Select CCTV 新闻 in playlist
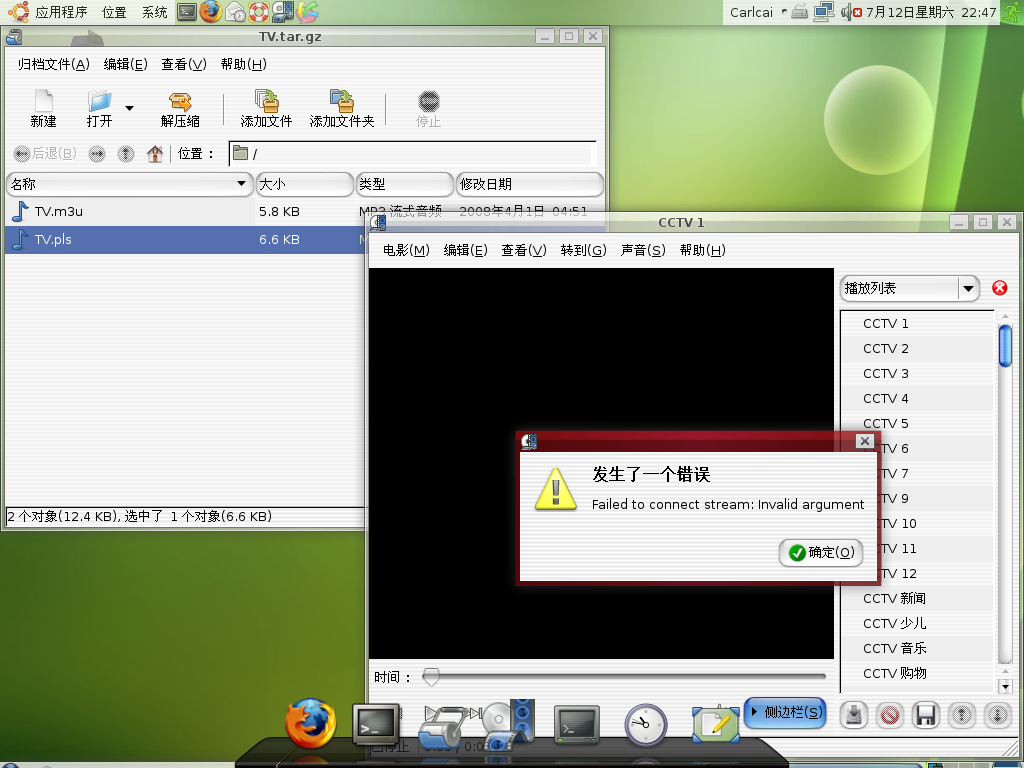Image resolution: width=1024 pixels, height=768 pixels. 917,598
